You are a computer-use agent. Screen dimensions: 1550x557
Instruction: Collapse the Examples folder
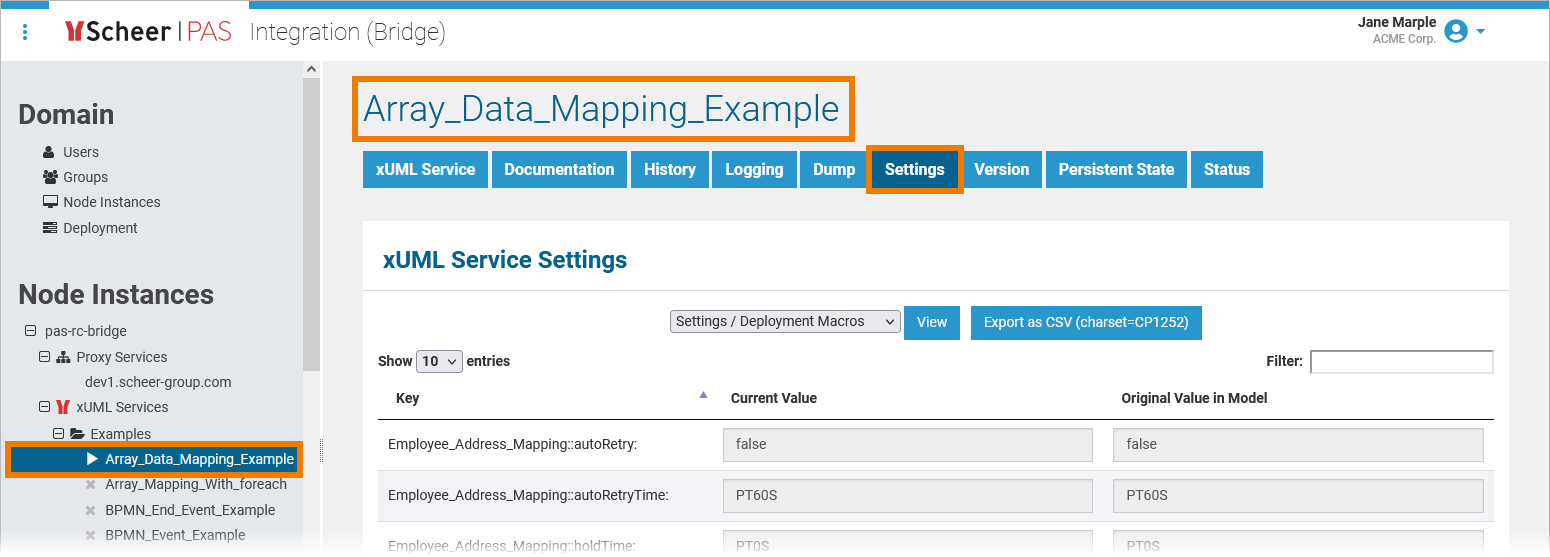pyautogui.click(x=58, y=434)
